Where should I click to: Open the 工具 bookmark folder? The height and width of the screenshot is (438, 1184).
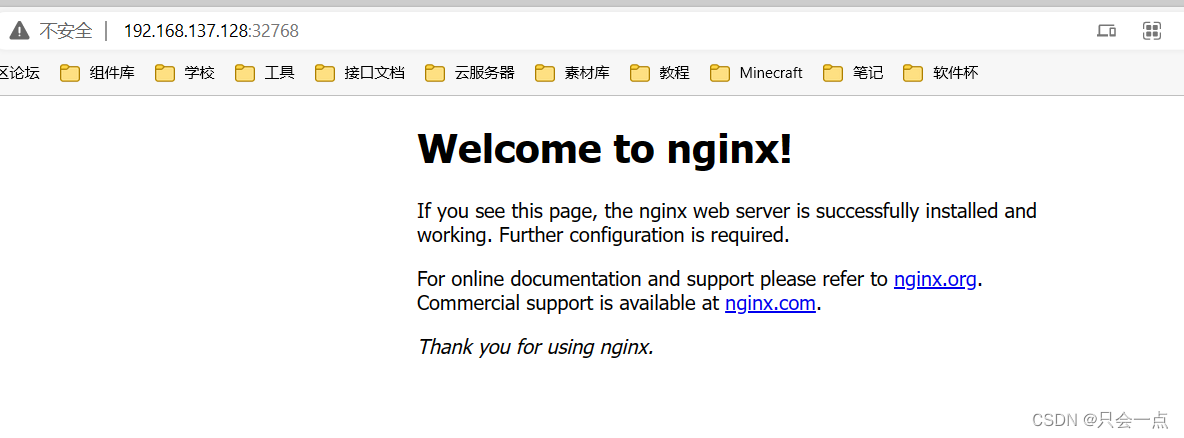click(x=265, y=73)
